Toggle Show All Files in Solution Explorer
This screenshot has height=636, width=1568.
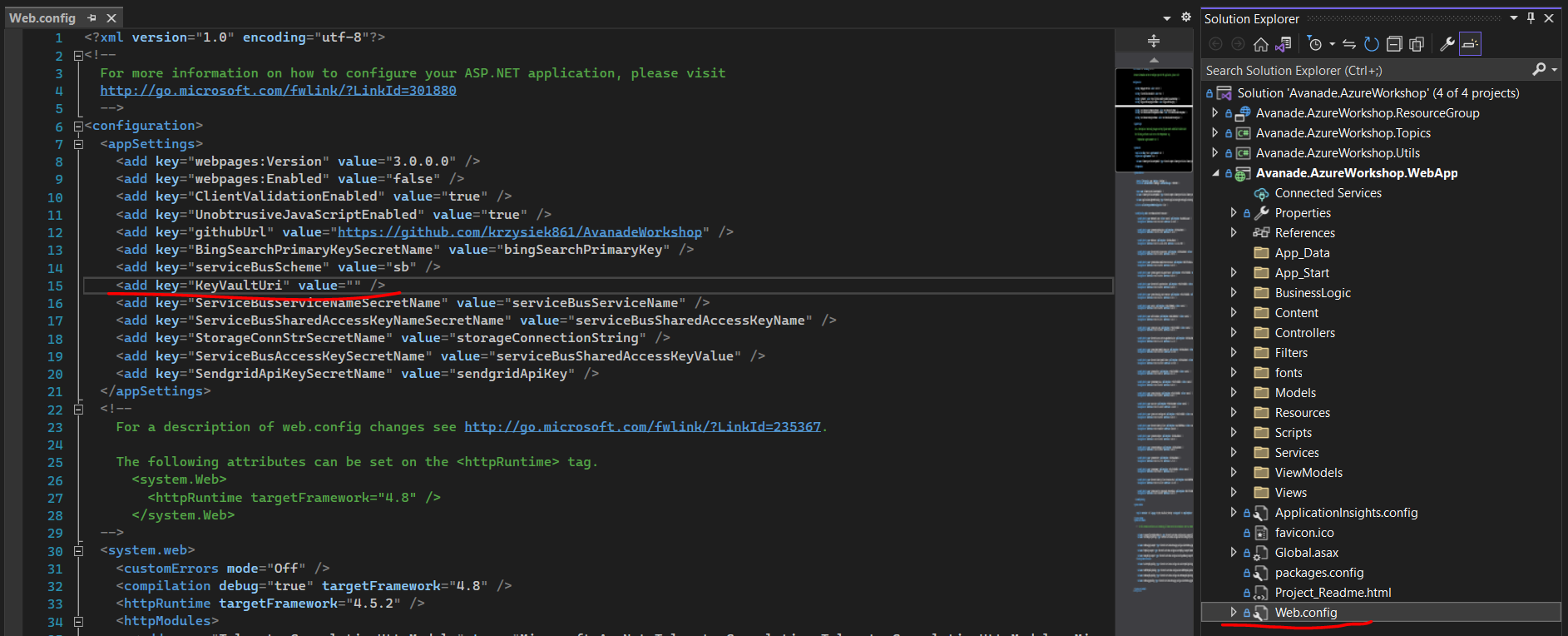point(1417,44)
